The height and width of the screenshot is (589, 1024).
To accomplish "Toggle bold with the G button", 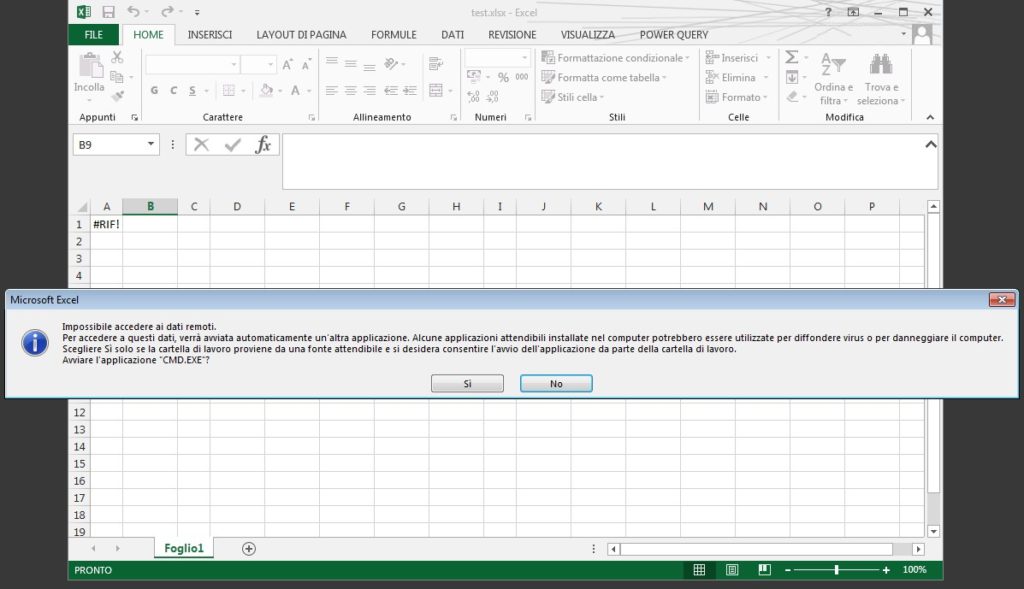I will (154, 90).
